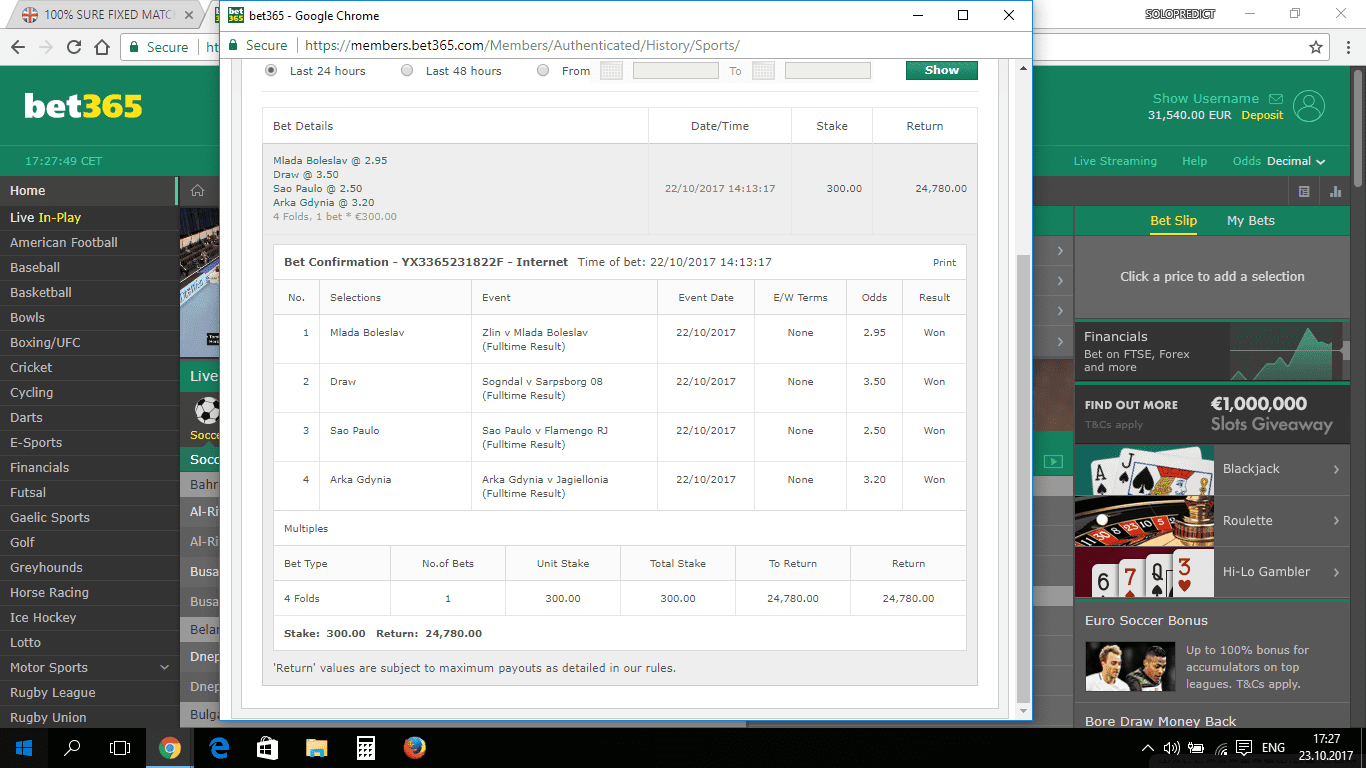
Task: Open Microsoft Edge from the taskbar
Action: 218,747
